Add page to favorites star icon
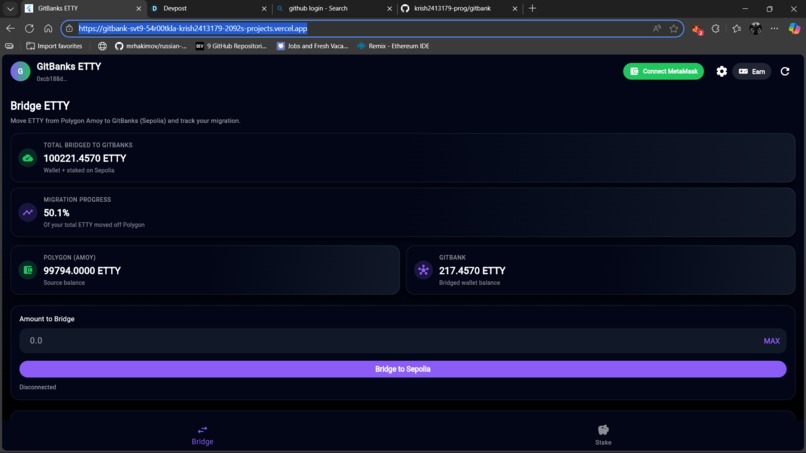This screenshot has height=453, width=806. 674,29
